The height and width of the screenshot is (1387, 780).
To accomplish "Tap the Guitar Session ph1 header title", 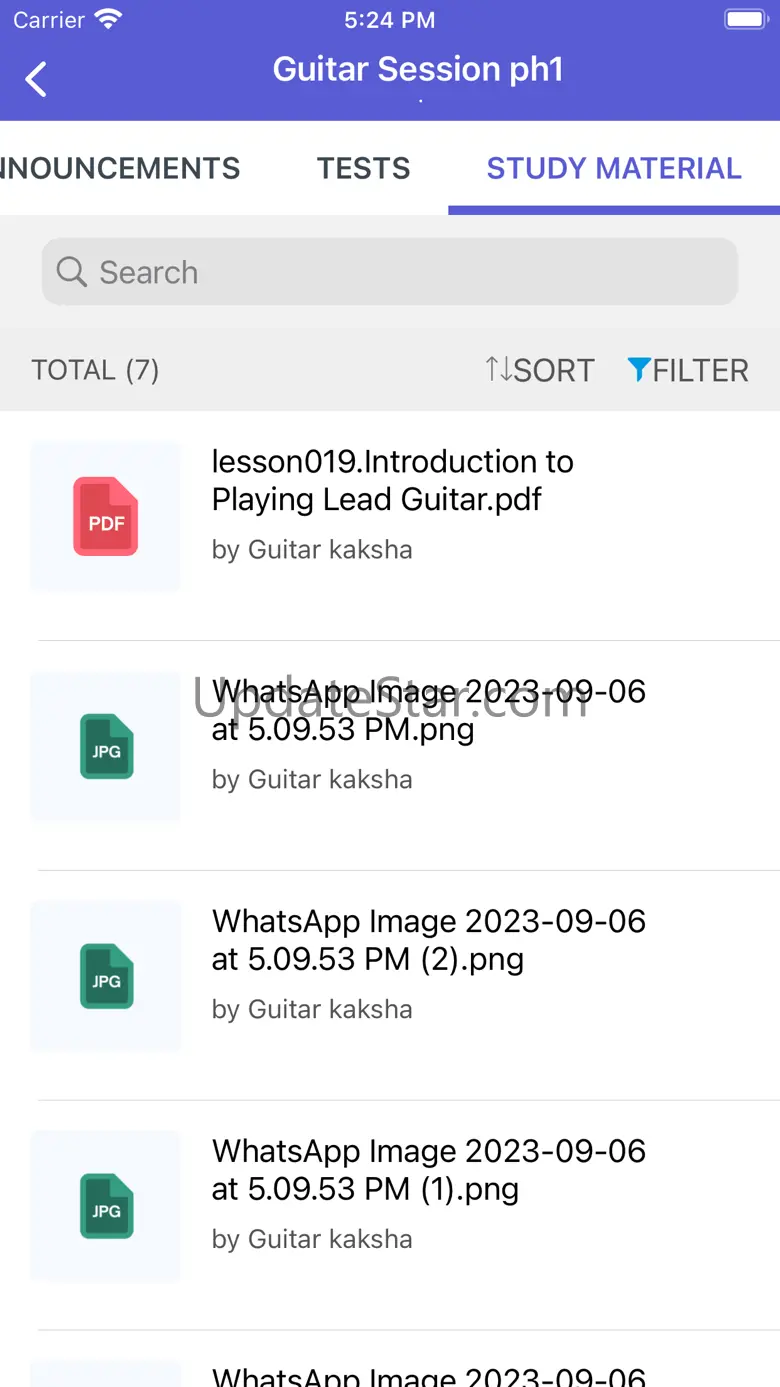I will (x=418, y=69).
